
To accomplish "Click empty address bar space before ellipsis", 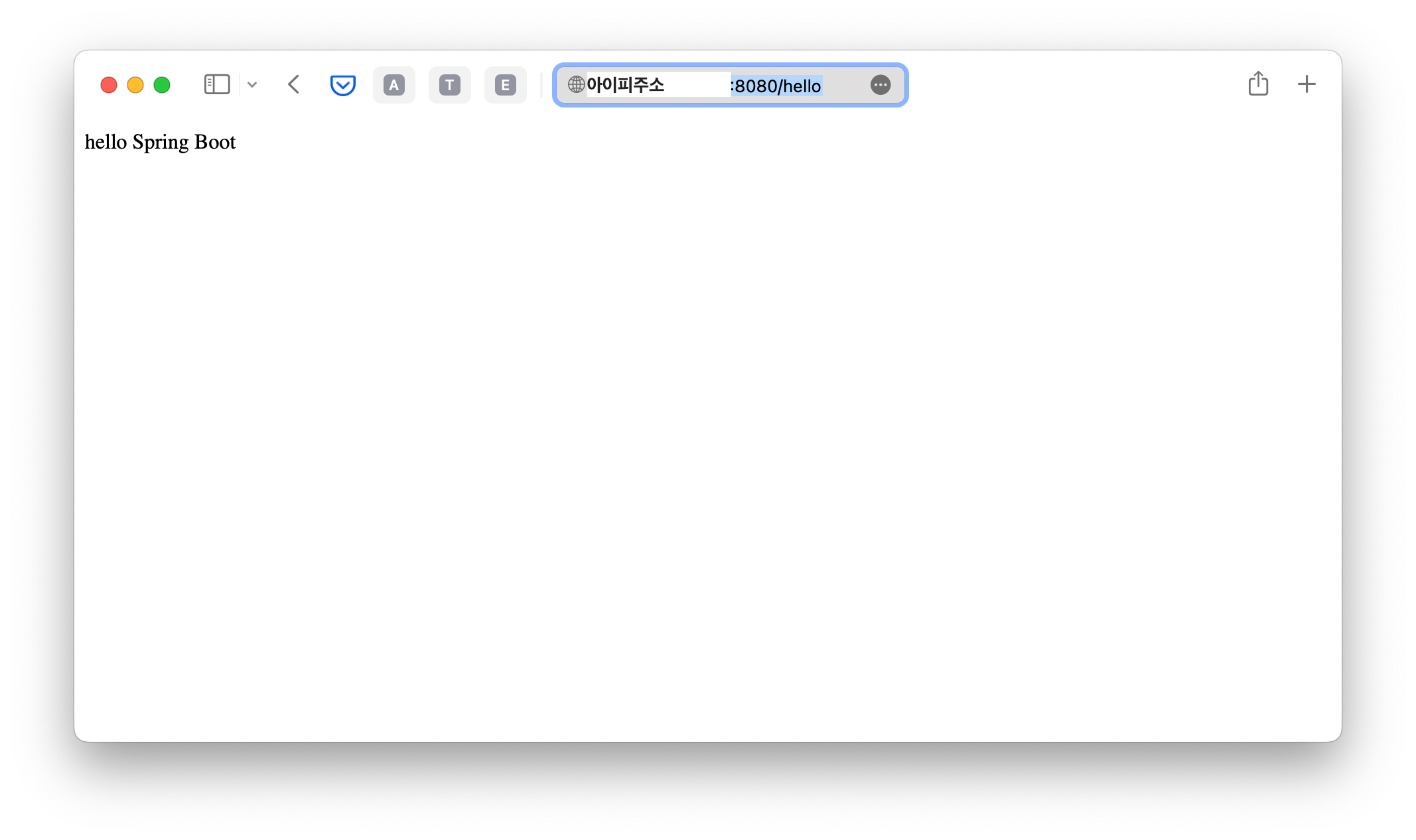I will point(846,85).
